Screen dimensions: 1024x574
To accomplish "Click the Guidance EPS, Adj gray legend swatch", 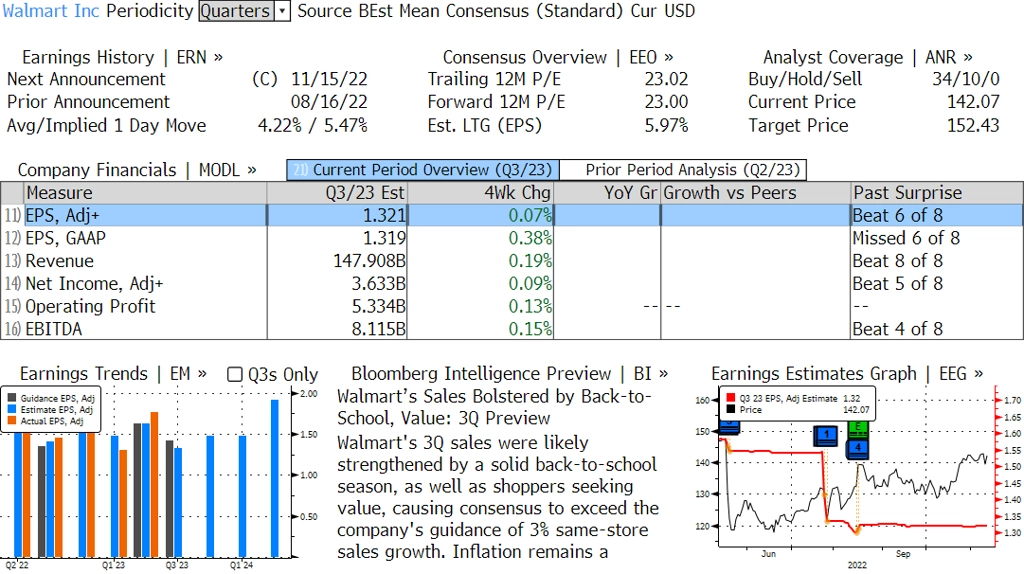I will point(12,398).
